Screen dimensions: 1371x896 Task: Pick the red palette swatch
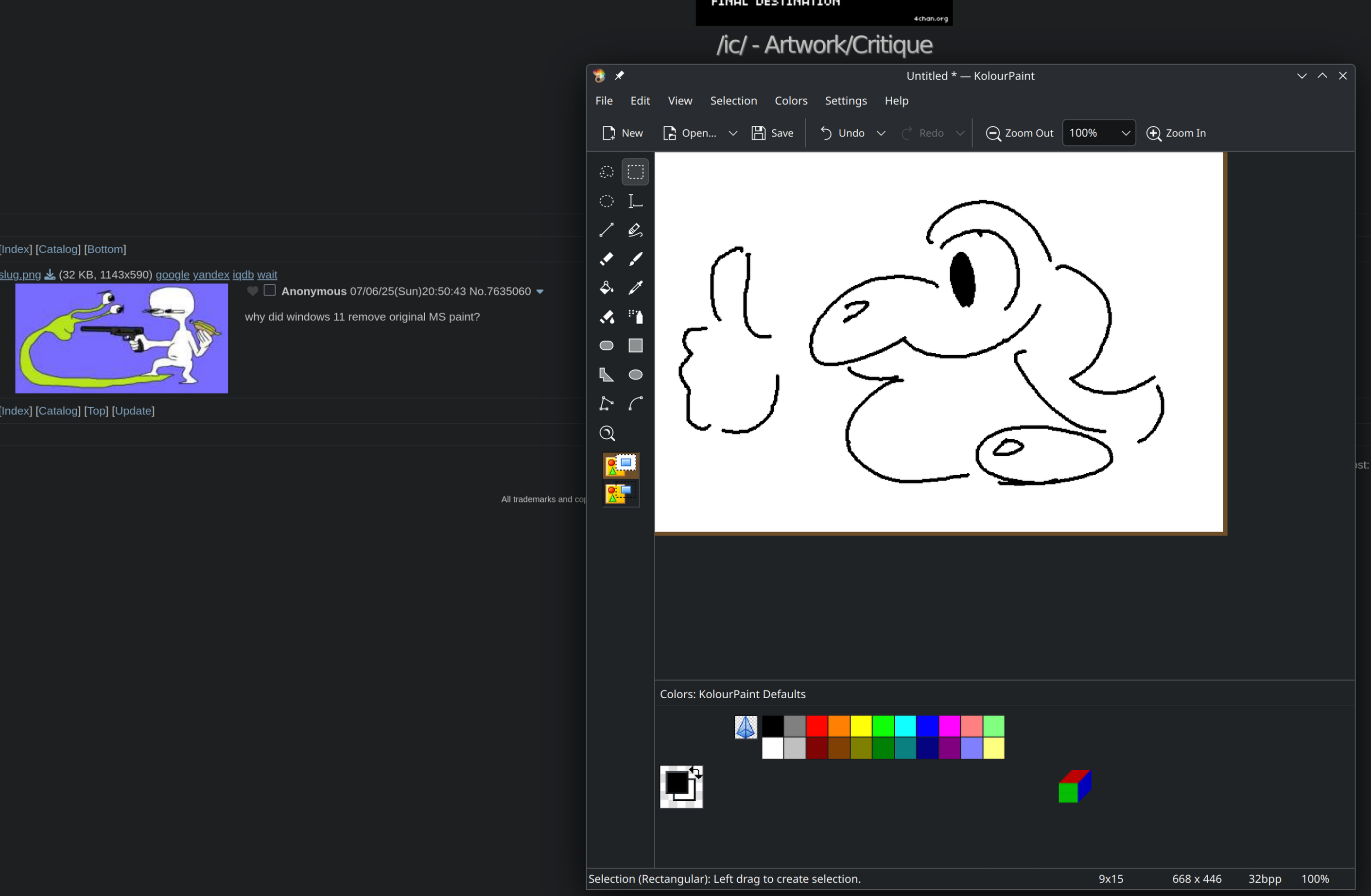[817, 726]
